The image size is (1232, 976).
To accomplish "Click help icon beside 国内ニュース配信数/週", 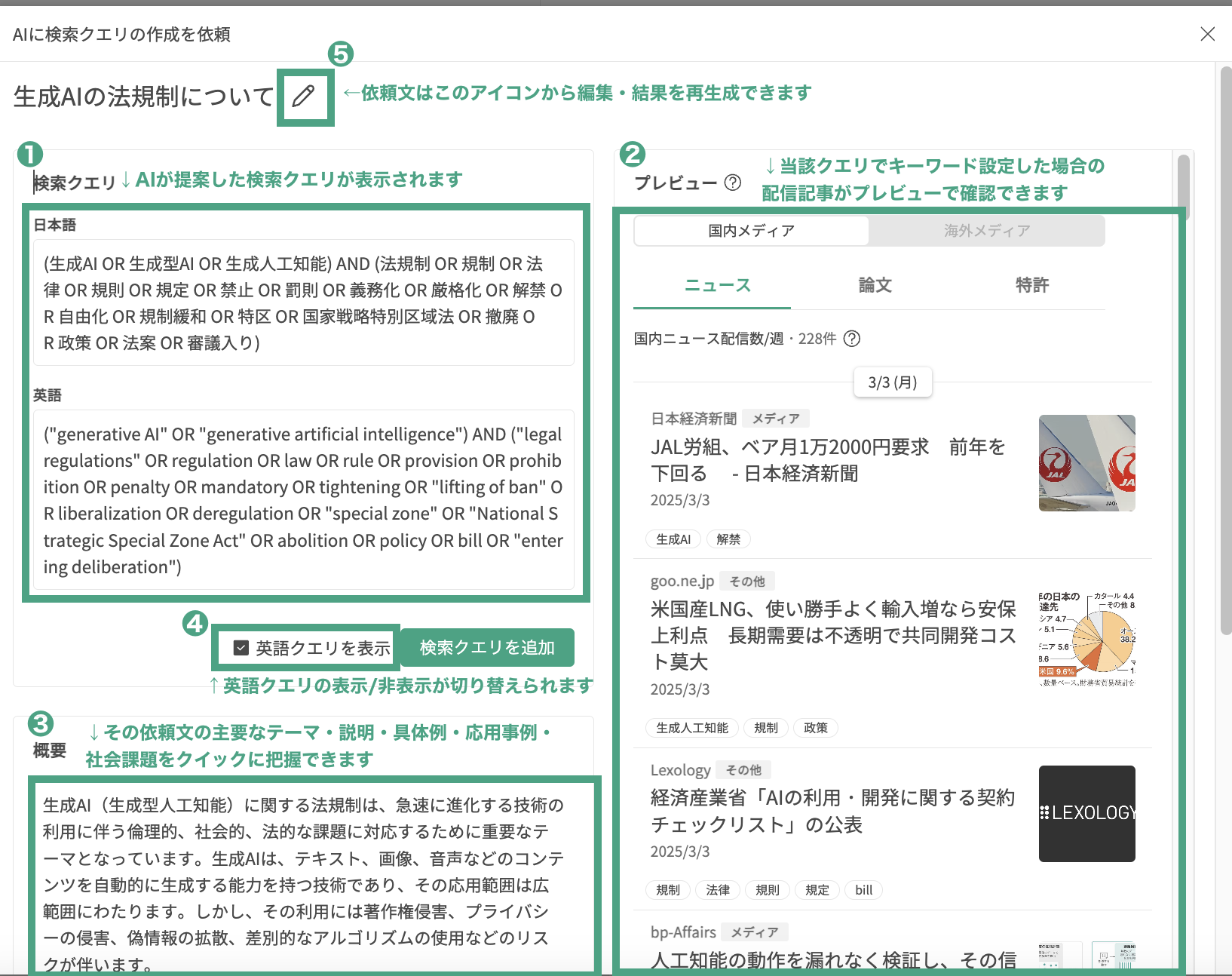I will click(x=851, y=339).
